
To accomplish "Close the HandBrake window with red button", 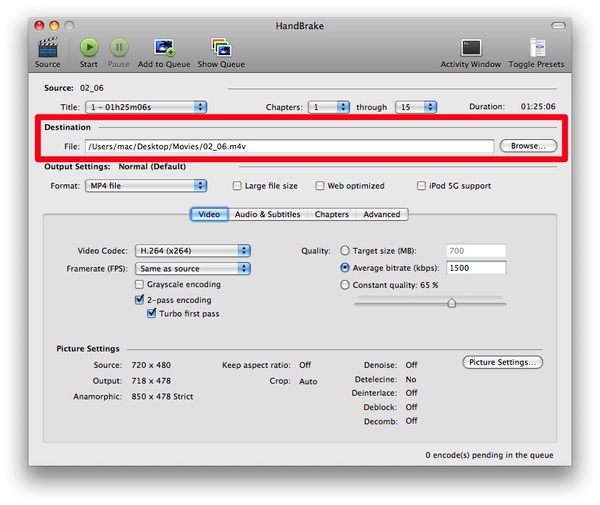I will click(x=39, y=26).
